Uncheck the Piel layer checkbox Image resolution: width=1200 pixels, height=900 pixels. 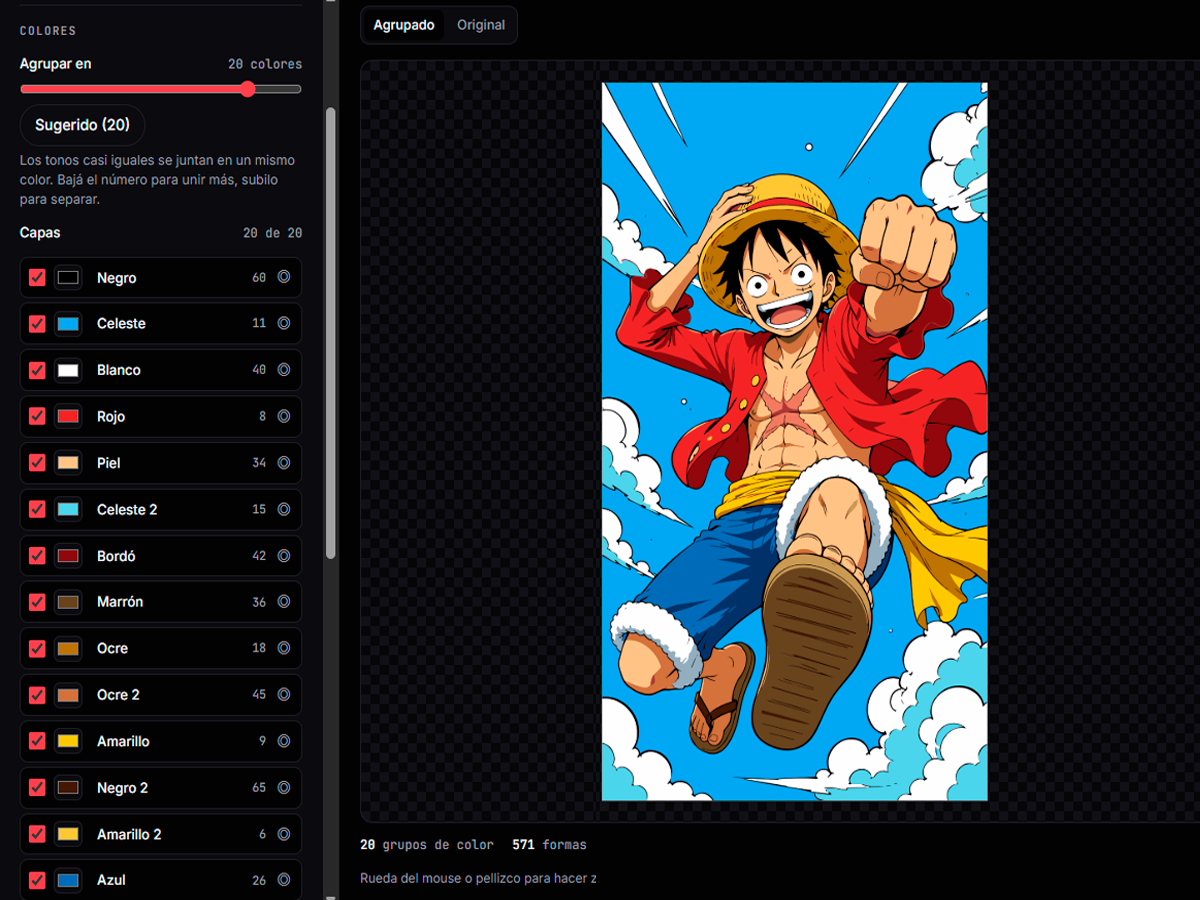(37, 463)
